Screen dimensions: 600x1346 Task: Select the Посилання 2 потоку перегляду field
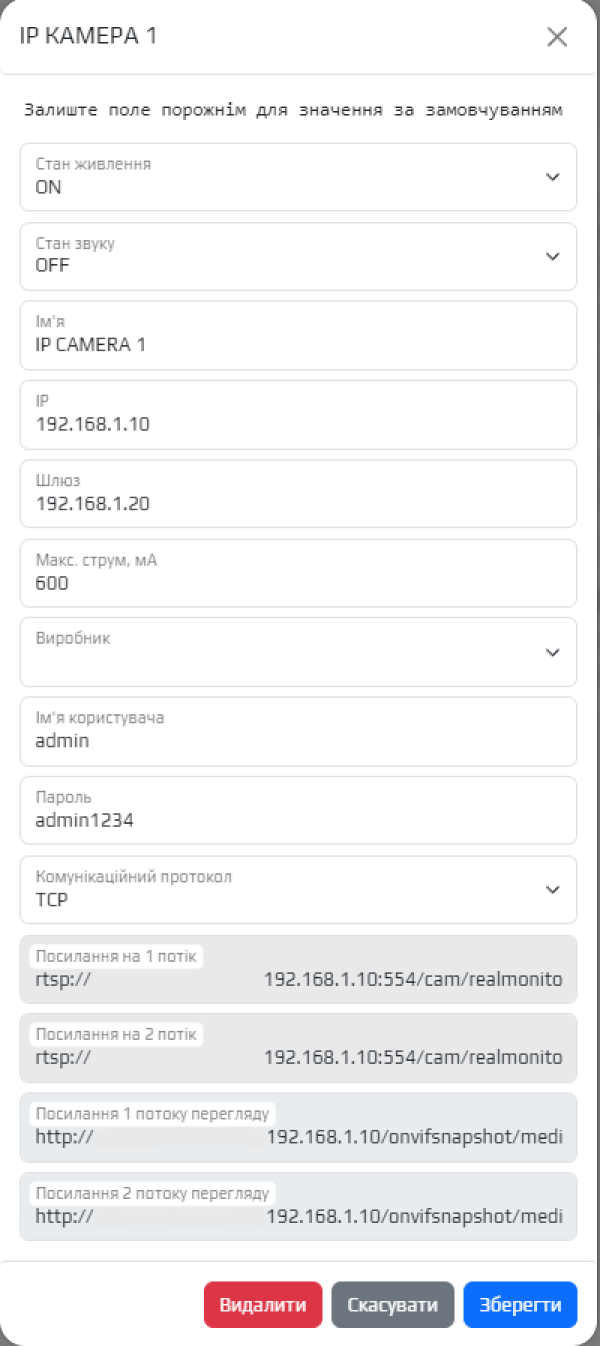point(298,1206)
